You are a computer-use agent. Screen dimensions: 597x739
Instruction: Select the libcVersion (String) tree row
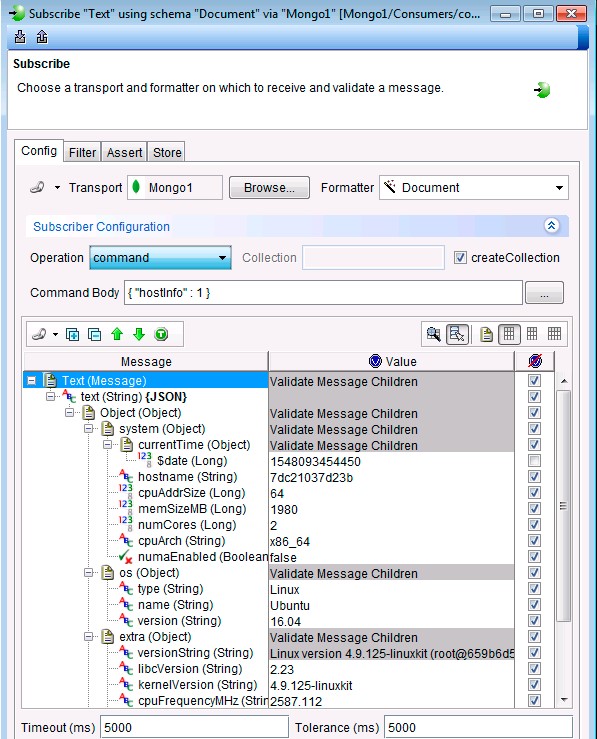pyautogui.click(x=190, y=669)
